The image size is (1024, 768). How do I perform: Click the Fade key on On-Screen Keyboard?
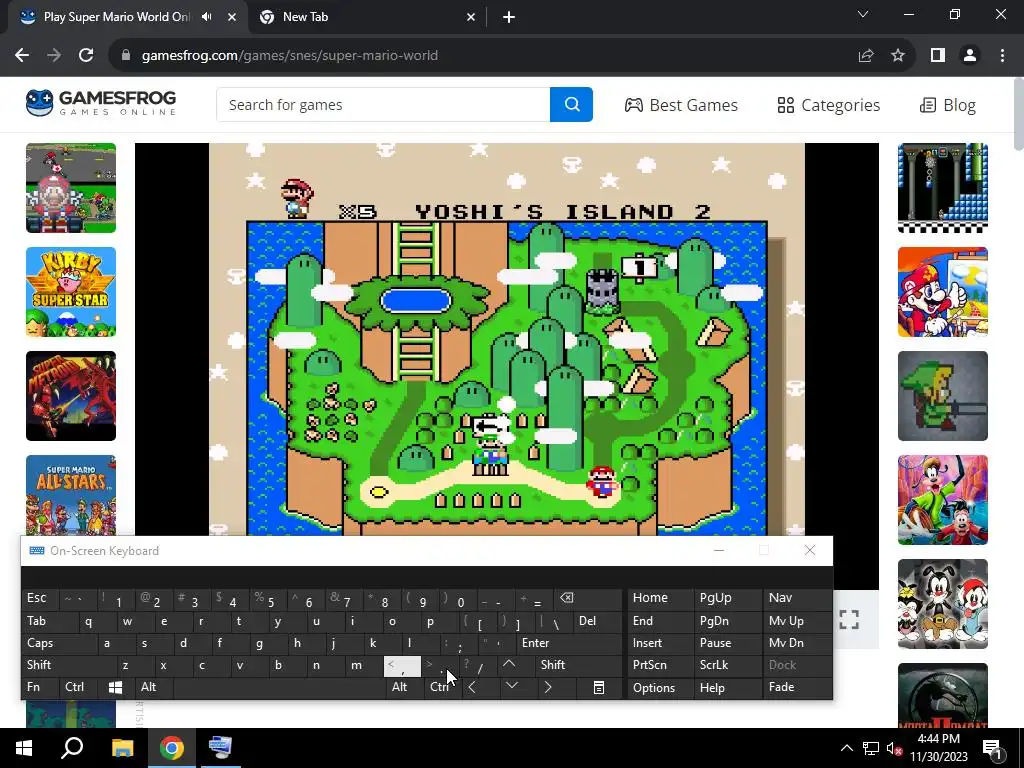797,687
